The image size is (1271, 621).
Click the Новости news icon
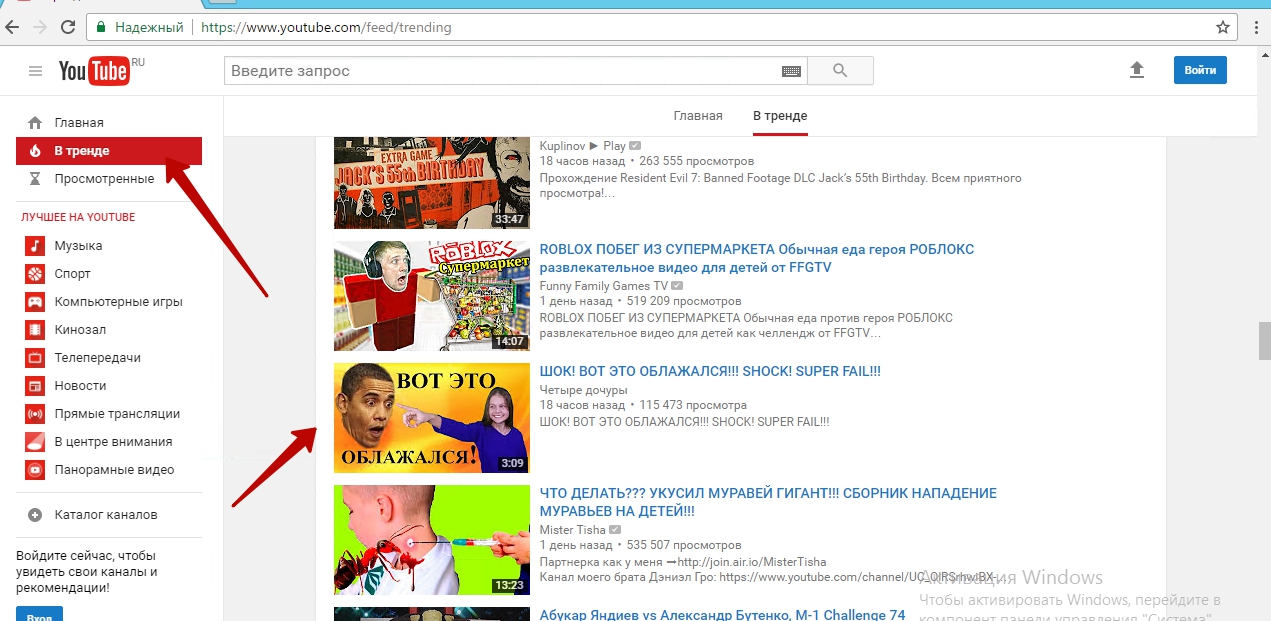35,386
